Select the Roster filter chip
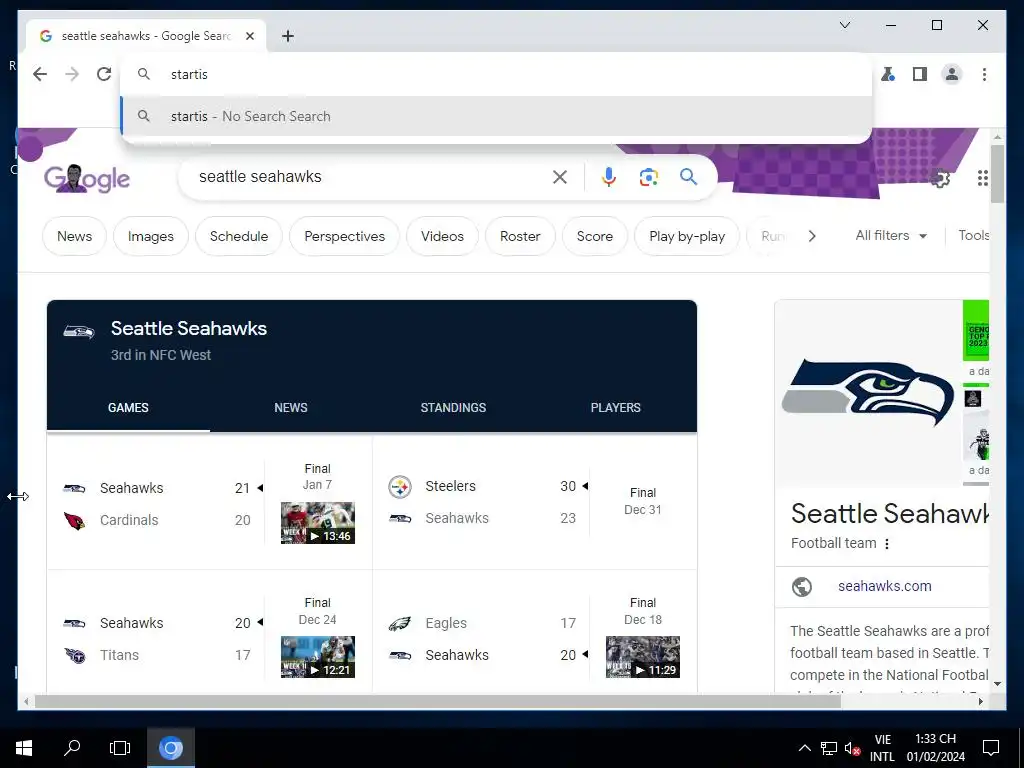The width and height of the screenshot is (1024, 768). click(x=520, y=236)
